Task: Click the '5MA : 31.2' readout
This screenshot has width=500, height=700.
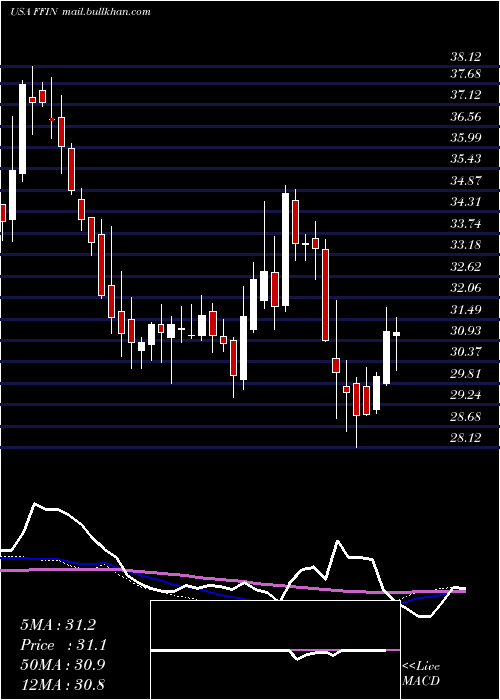Action: 58,625
